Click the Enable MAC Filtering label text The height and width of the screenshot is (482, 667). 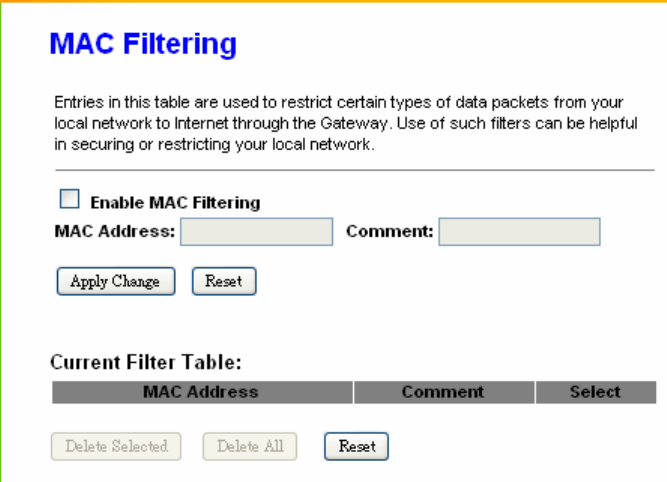(175, 202)
